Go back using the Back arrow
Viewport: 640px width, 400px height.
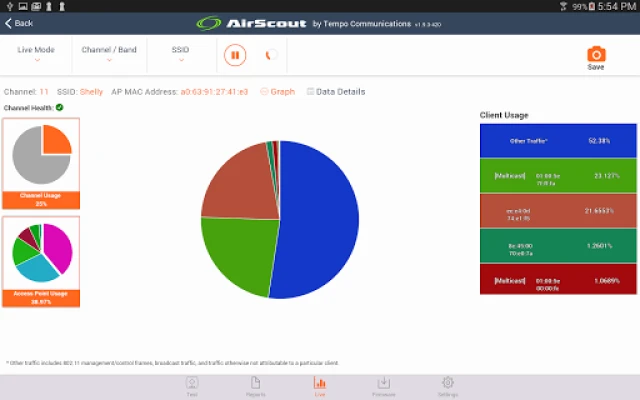[19, 23]
